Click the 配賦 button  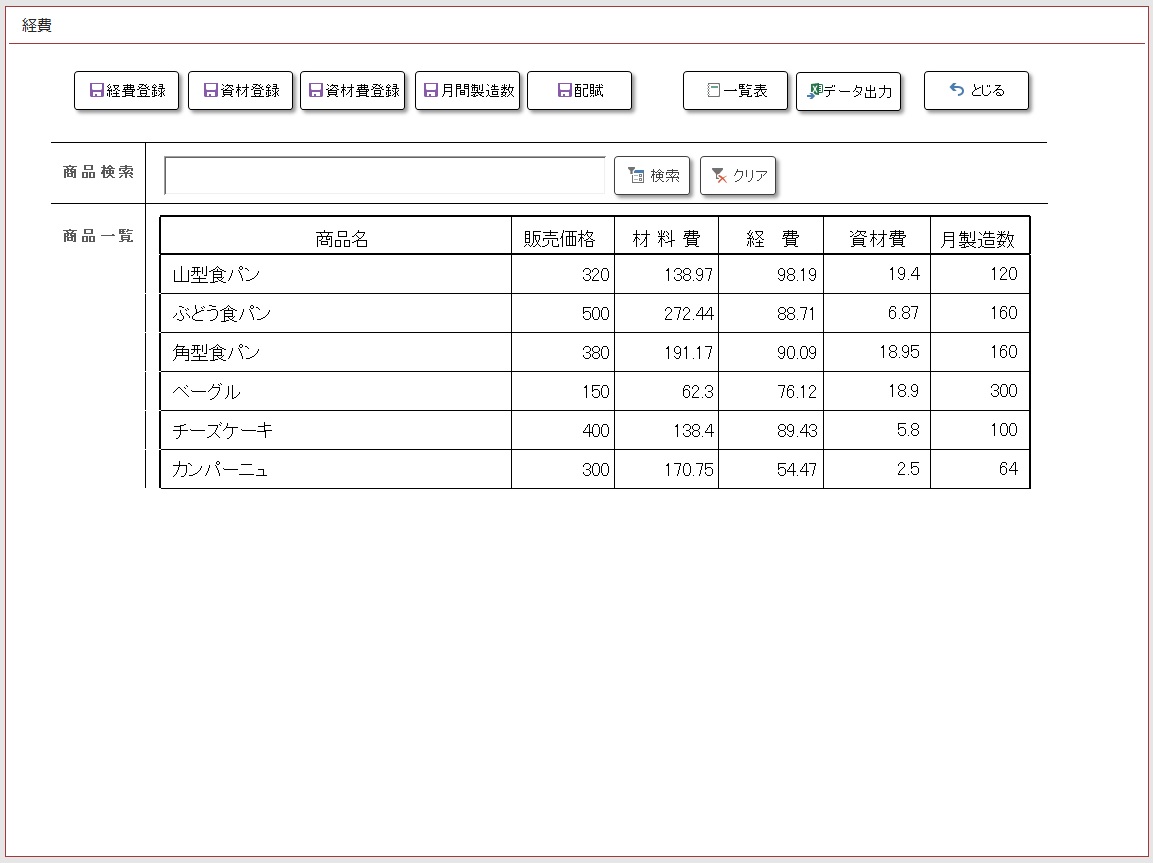[x=579, y=90]
